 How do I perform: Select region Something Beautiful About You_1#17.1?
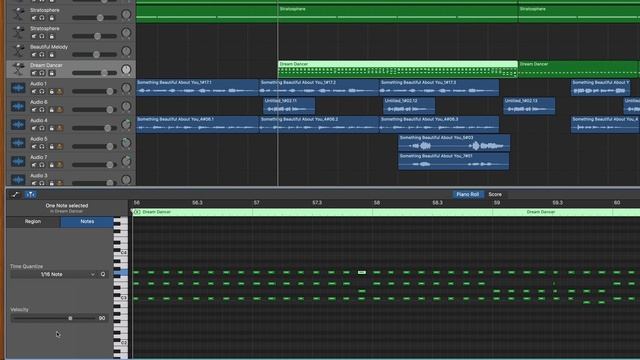pyautogui.click(x=197, y=88)
